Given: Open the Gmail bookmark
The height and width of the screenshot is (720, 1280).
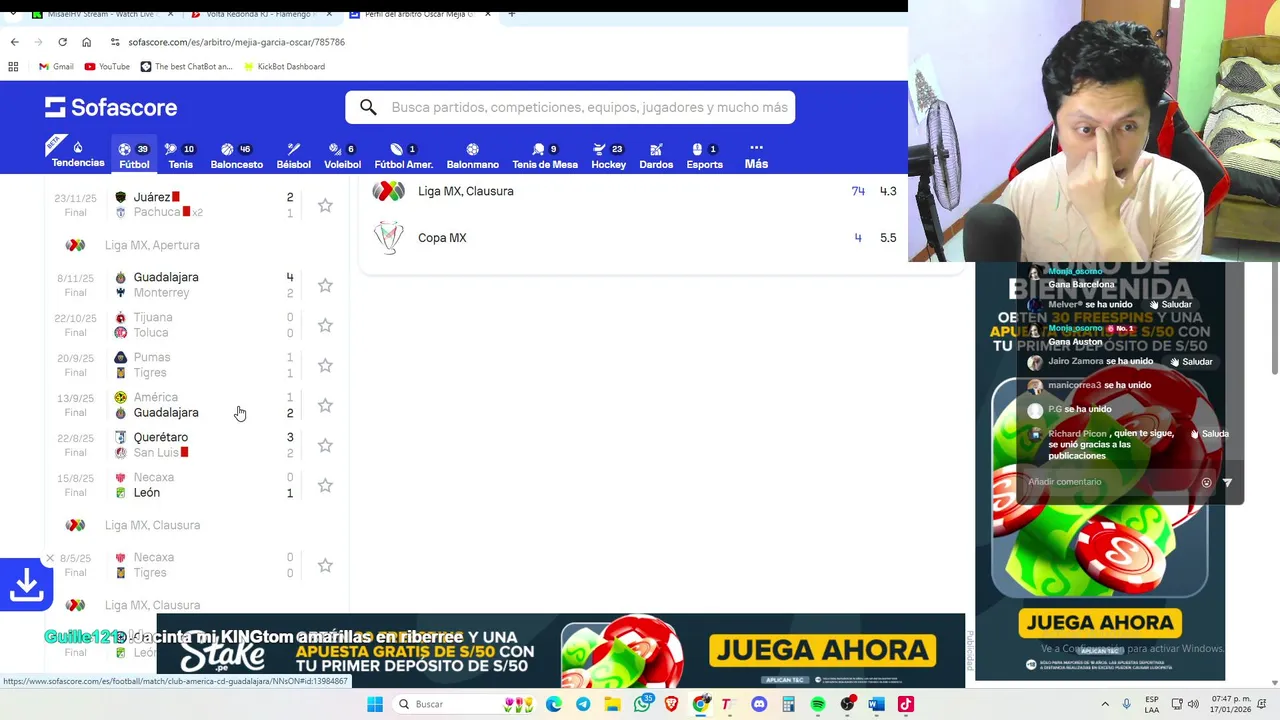Looking at the screenshot, I should coord(56,66).
